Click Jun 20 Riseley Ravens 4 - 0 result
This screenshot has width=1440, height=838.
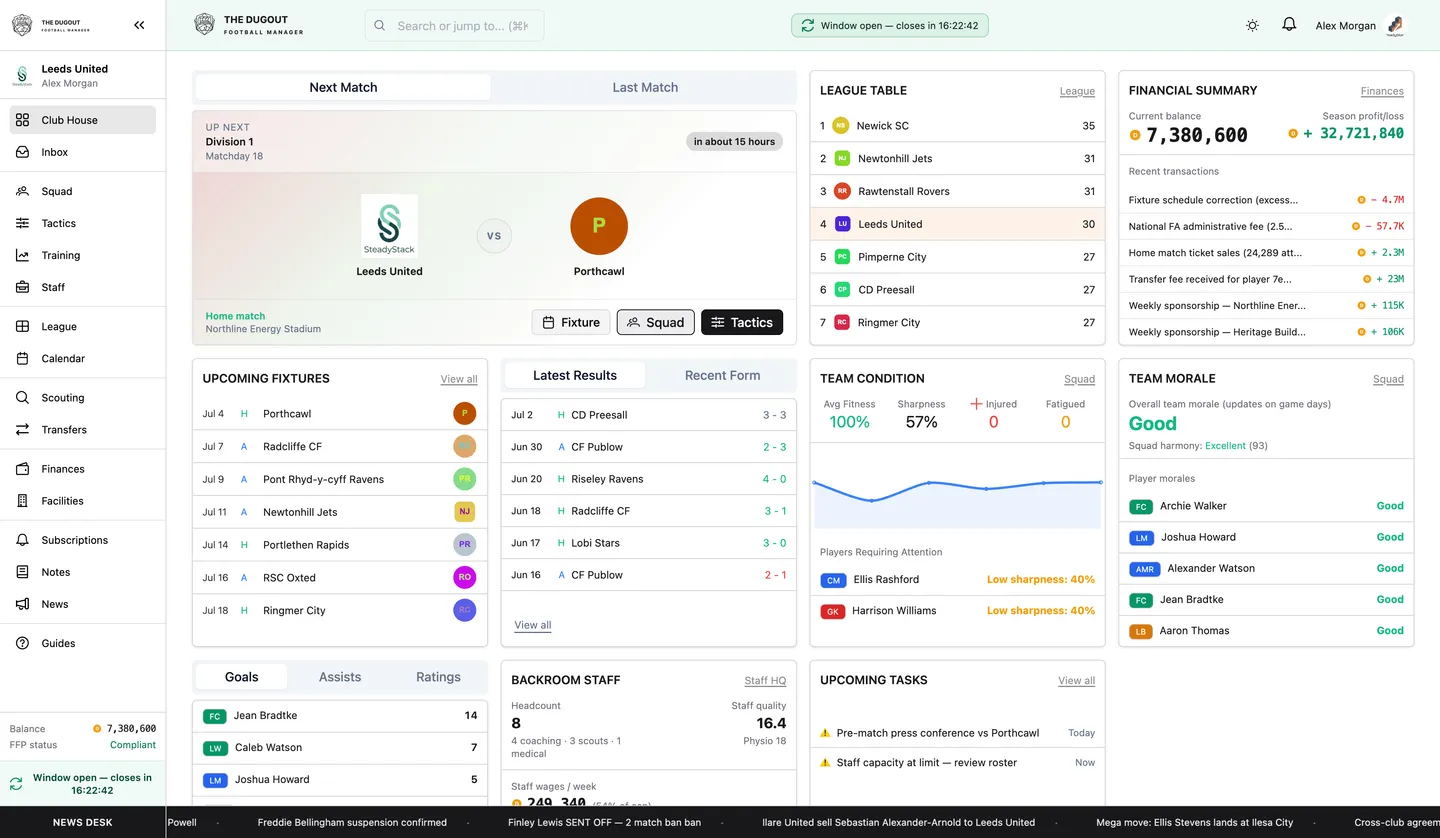click(648, 479)
